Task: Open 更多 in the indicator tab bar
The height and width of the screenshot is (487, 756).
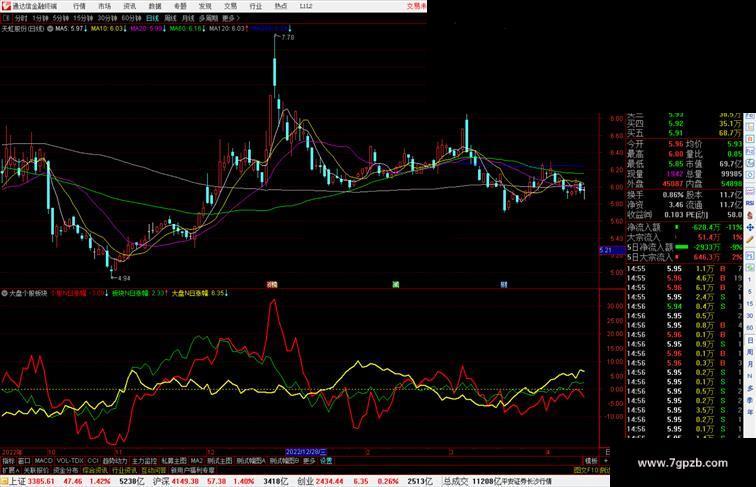Action: pos(309,461)
